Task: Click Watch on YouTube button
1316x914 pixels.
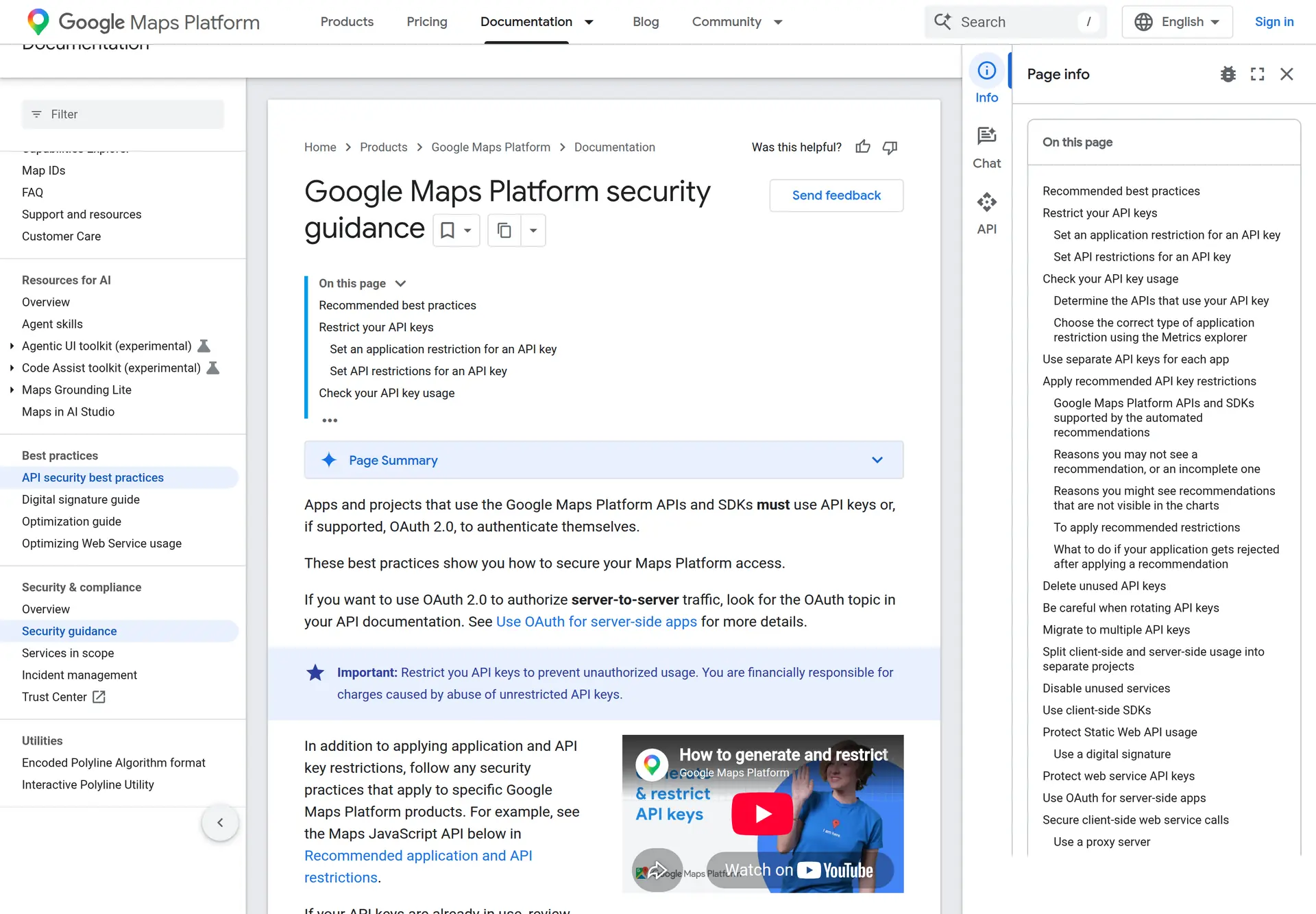Action: [799, 870]
